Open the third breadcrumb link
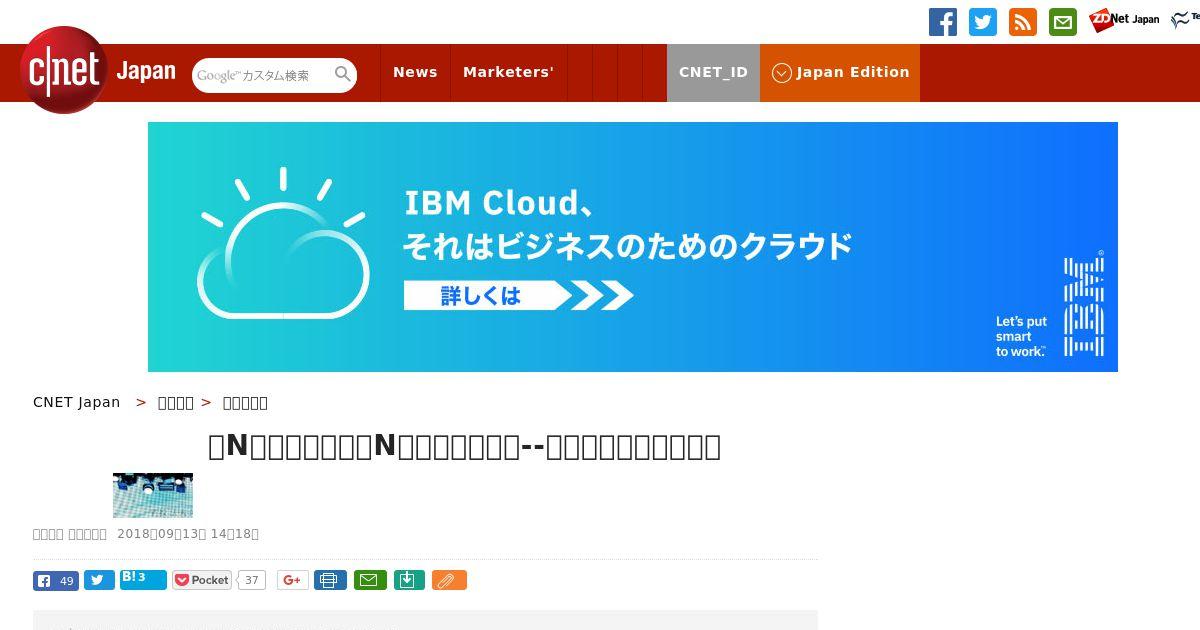The height and width of the screenshot is (630, 1200). [245, 402]
